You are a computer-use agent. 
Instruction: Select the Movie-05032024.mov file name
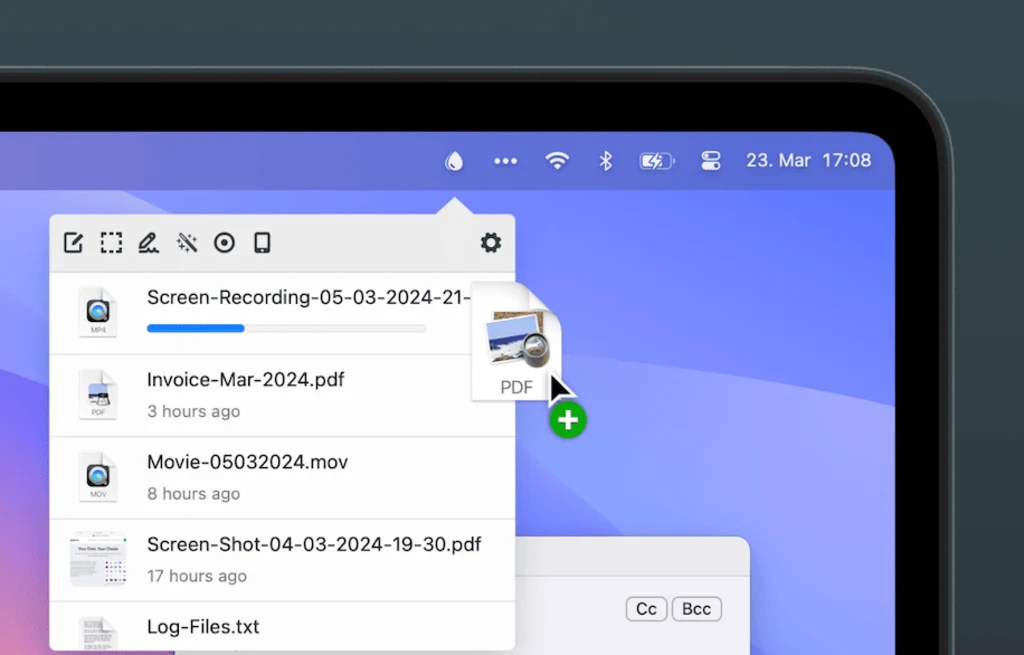coord(248,462)
